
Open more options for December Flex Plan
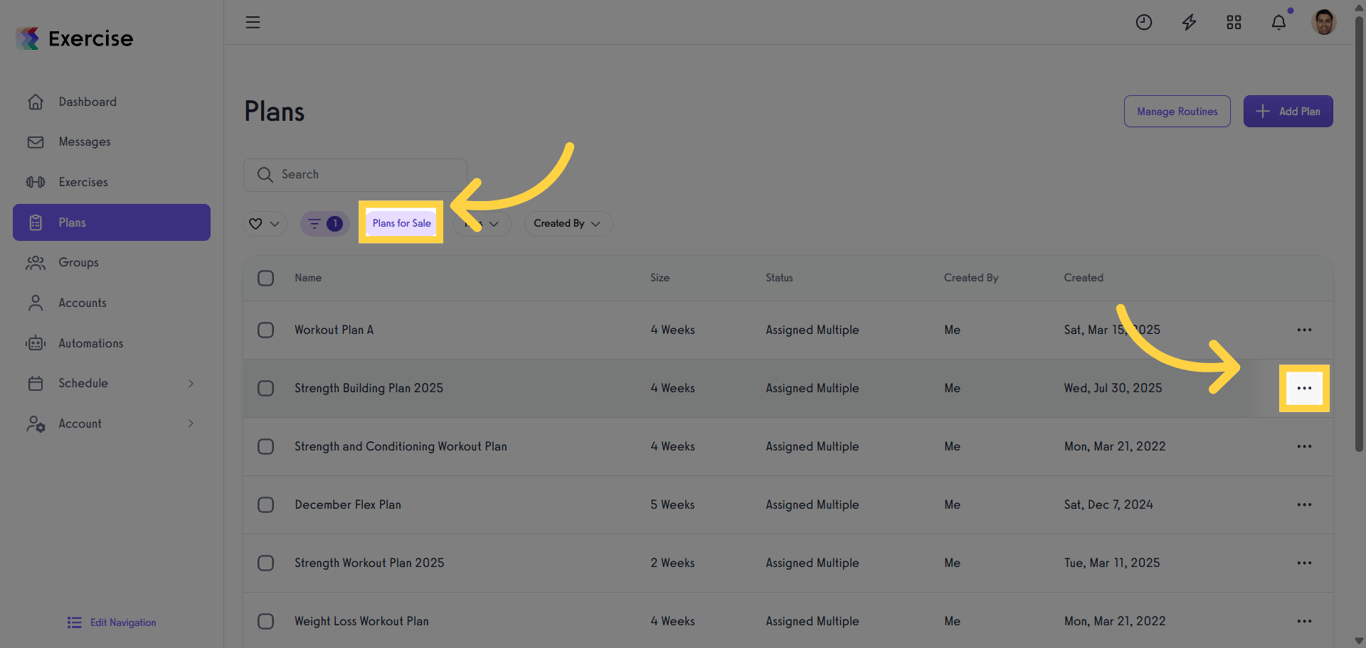coord(1304,505)
